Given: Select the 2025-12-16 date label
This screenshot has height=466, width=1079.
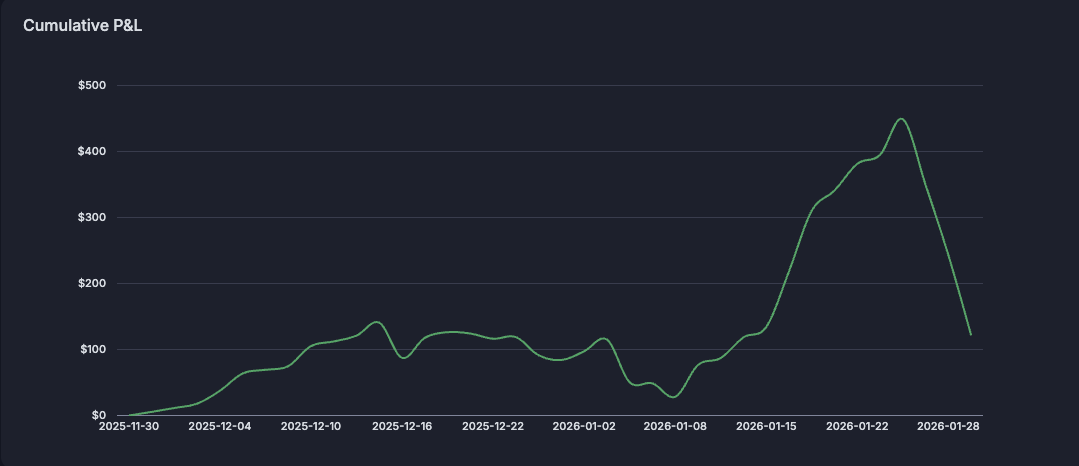Looking at the screenshot, I should point(401,426).
